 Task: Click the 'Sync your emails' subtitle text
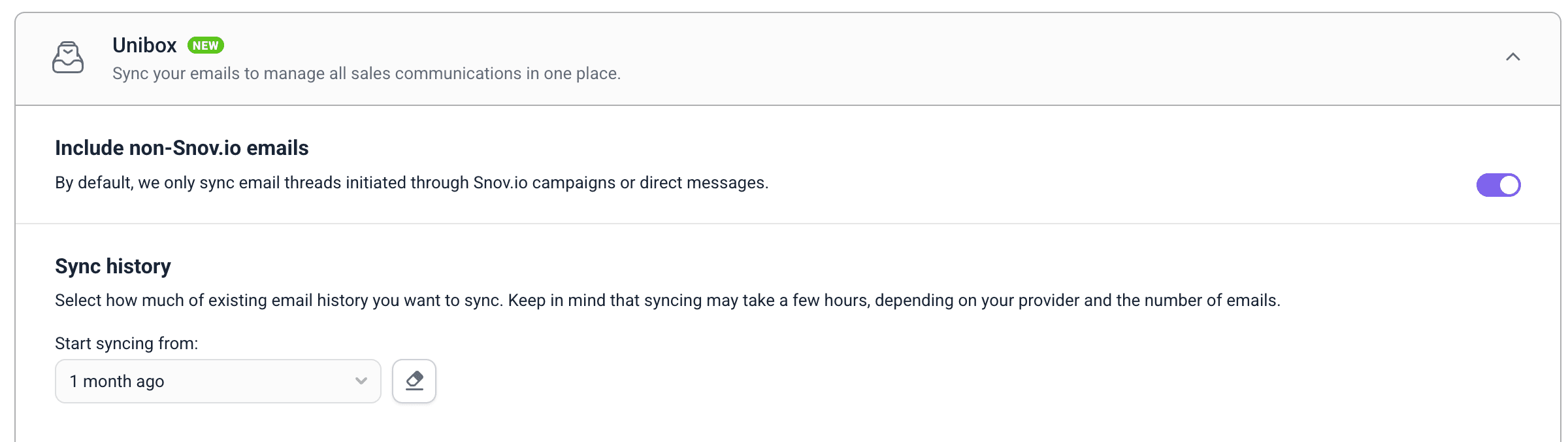pos(367,73)
